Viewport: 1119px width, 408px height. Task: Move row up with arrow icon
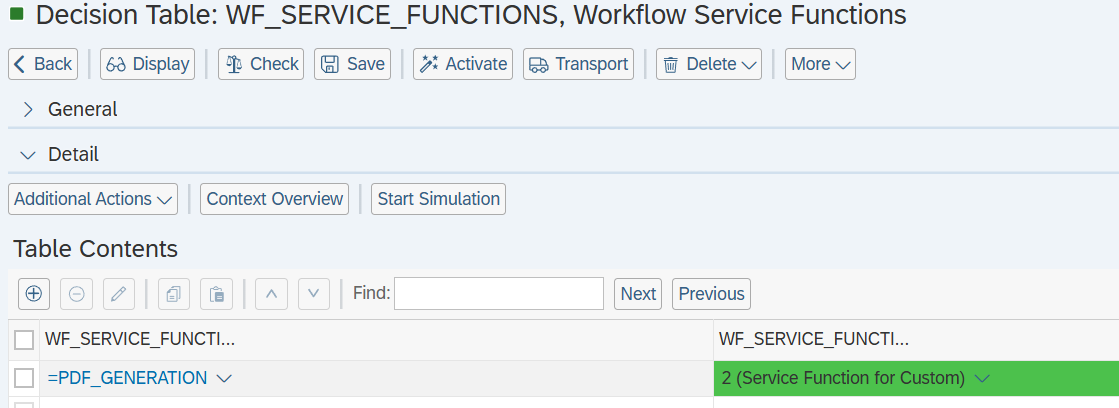click(x=271, y=294)
